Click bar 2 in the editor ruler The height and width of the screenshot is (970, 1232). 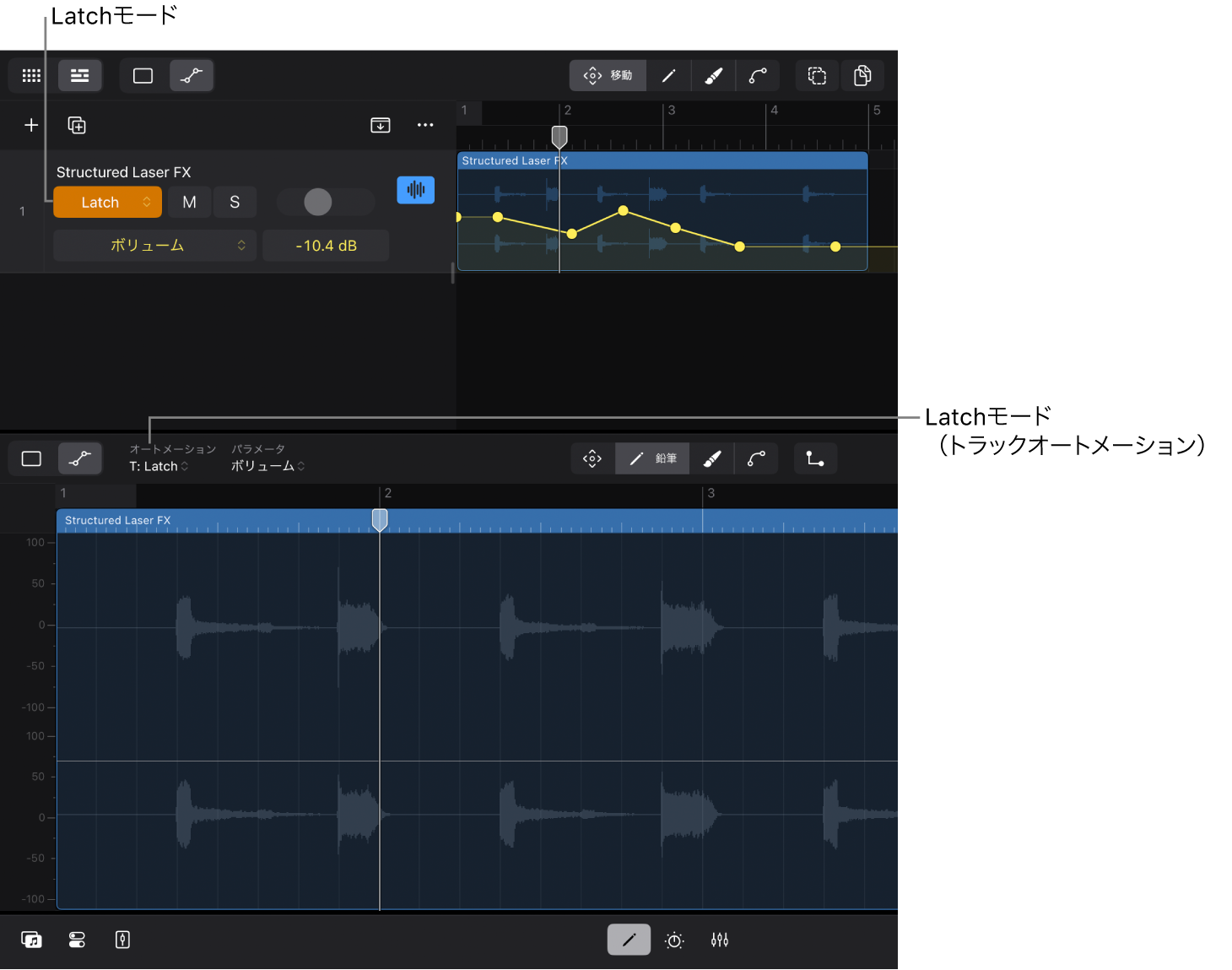coord(387,493)
